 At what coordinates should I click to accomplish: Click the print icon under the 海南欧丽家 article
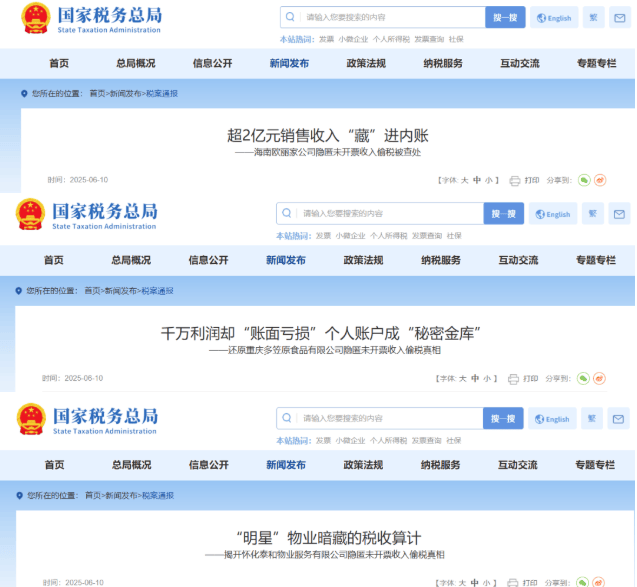point(516,180)
